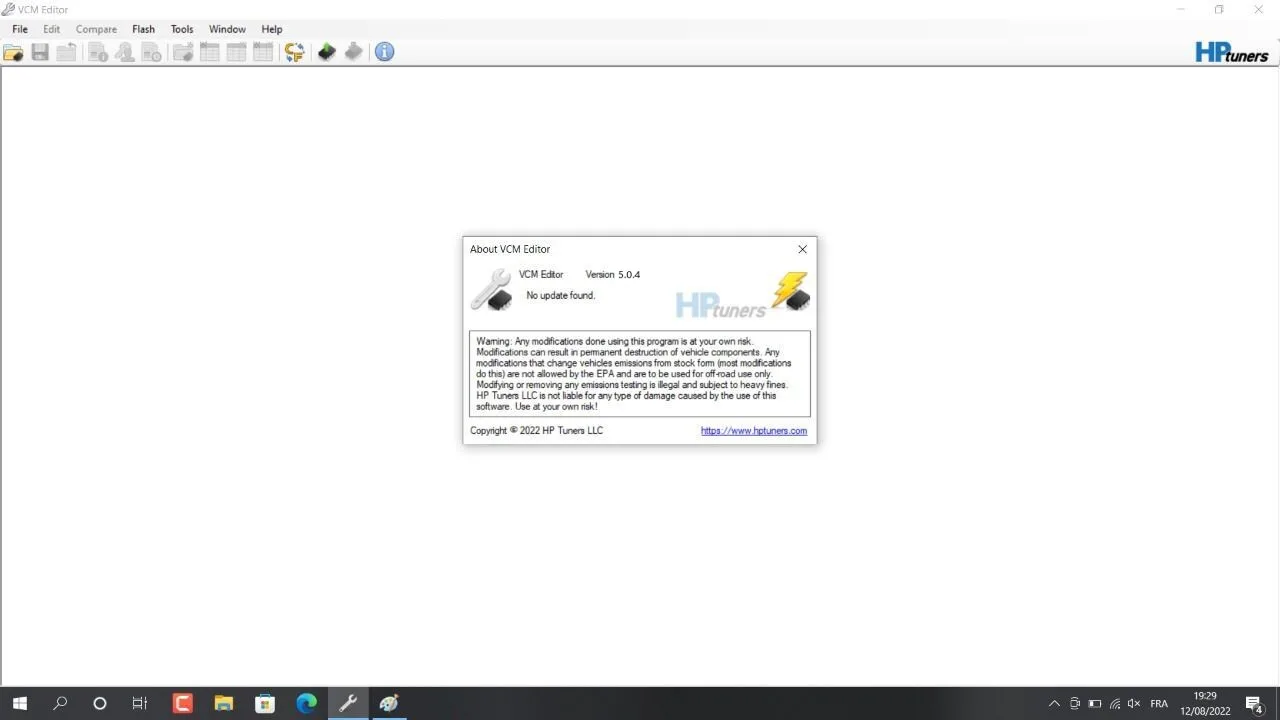Open a tune file with the folder icon
This screenshot has height=720, width=1280.
tap(13, 52)
